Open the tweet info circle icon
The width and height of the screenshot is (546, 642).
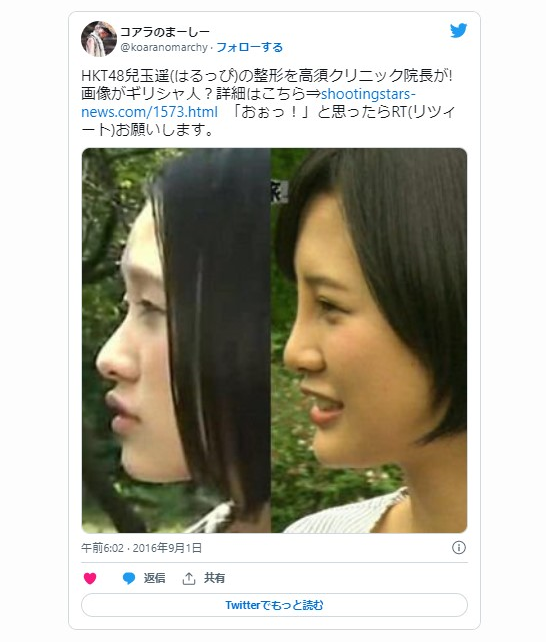tap(458, 547)
